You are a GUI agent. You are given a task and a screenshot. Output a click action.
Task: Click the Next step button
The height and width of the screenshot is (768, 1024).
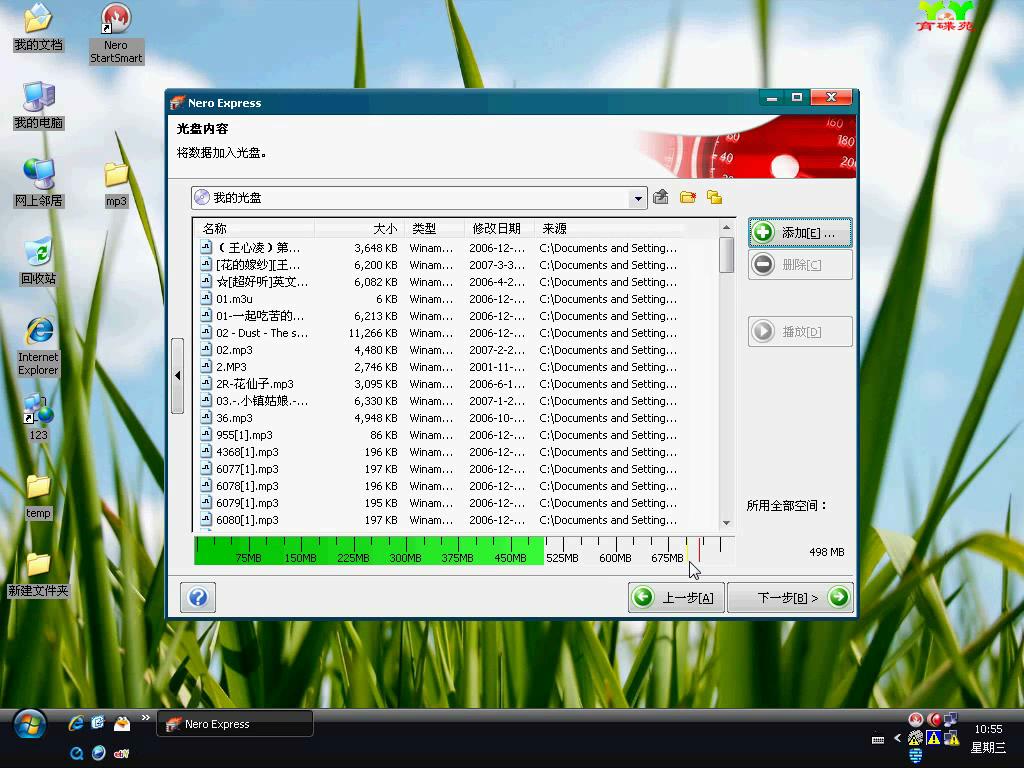tap(790, 597)
